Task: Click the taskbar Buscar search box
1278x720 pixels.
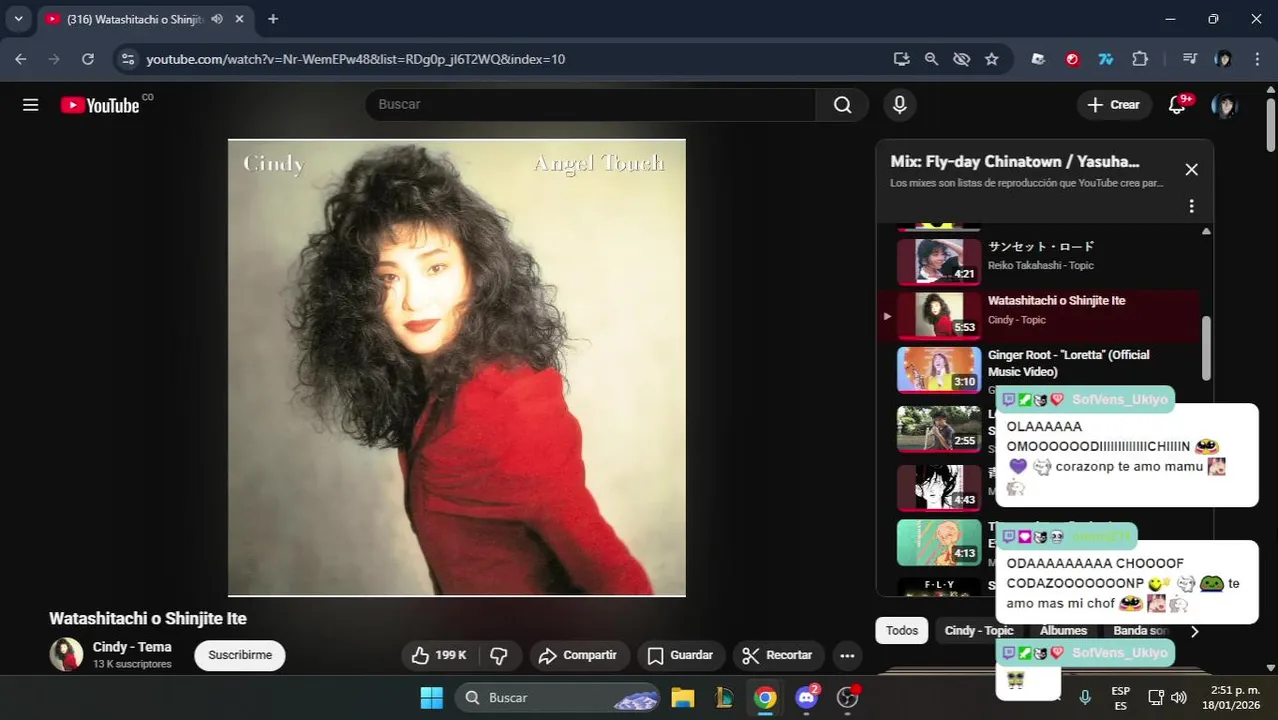Action: click(558, 698)
